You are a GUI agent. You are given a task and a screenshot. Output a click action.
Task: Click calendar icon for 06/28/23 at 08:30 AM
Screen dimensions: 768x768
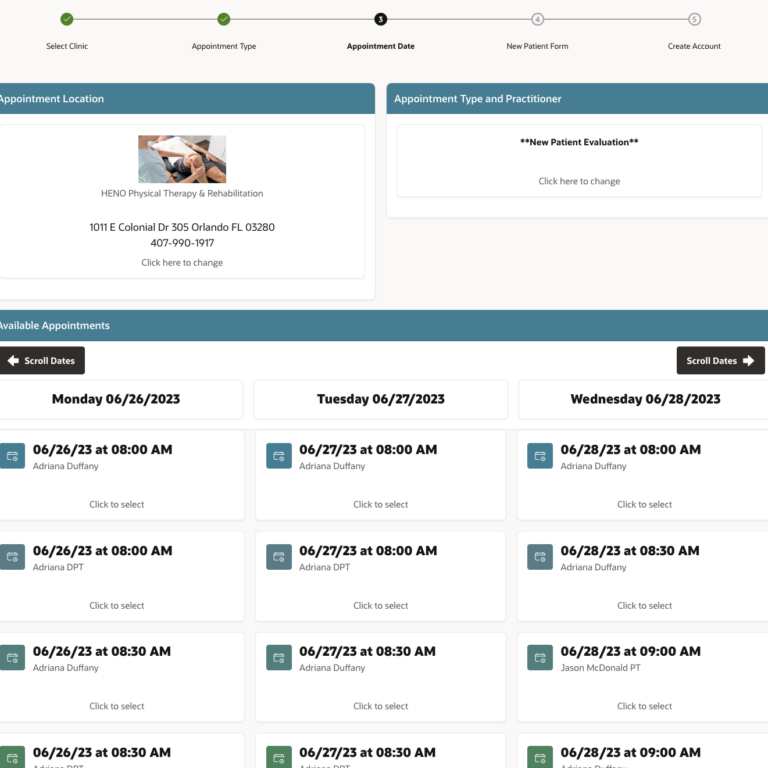tap(540, 557)
